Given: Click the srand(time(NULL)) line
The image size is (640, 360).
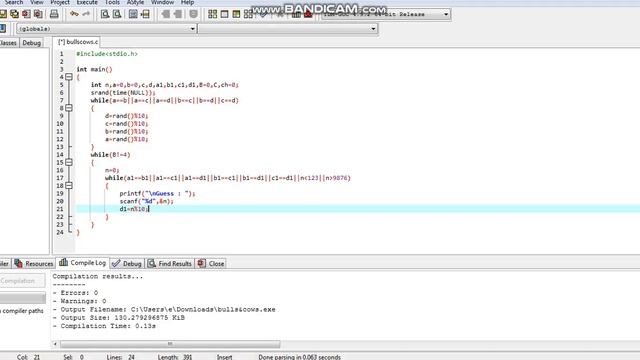Looking at the screenshot, I should [x=123, y=93].
